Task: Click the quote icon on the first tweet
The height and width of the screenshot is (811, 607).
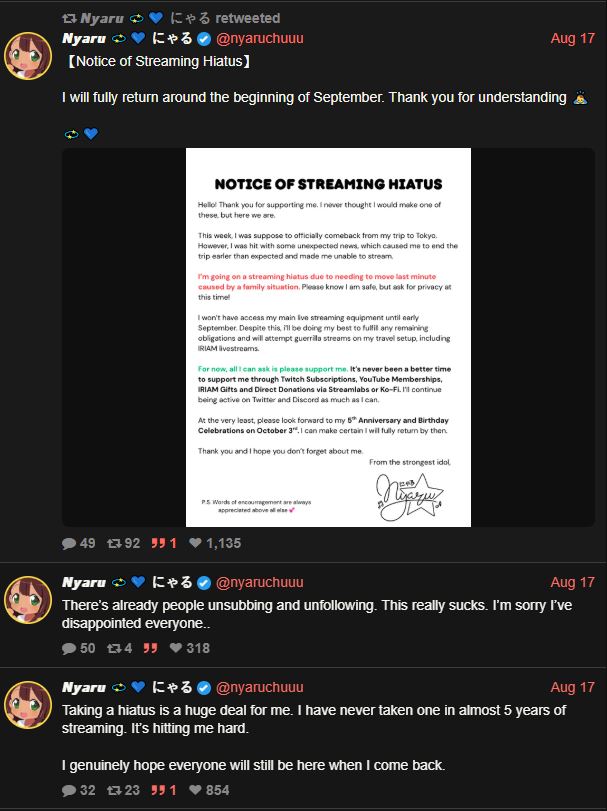Action: tap(158, 543)
